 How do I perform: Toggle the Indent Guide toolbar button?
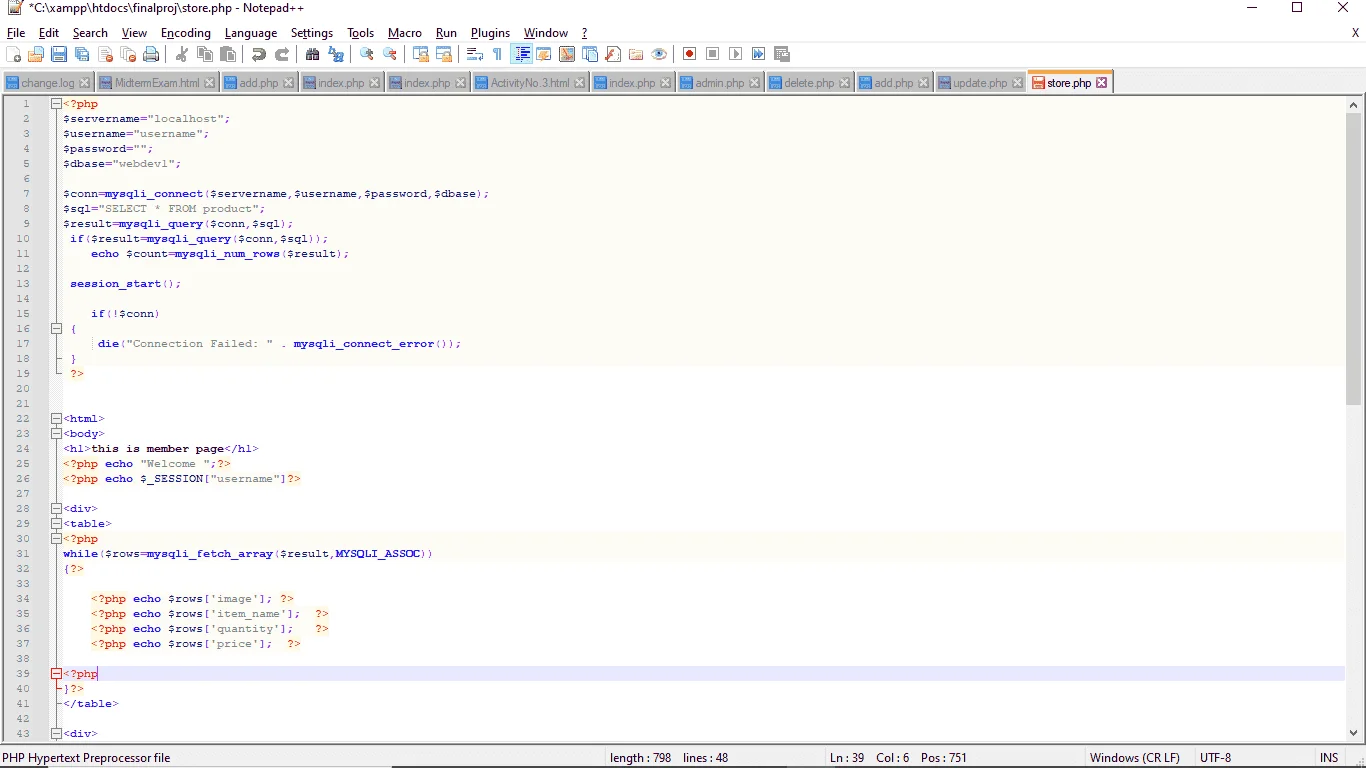point(521,54)
